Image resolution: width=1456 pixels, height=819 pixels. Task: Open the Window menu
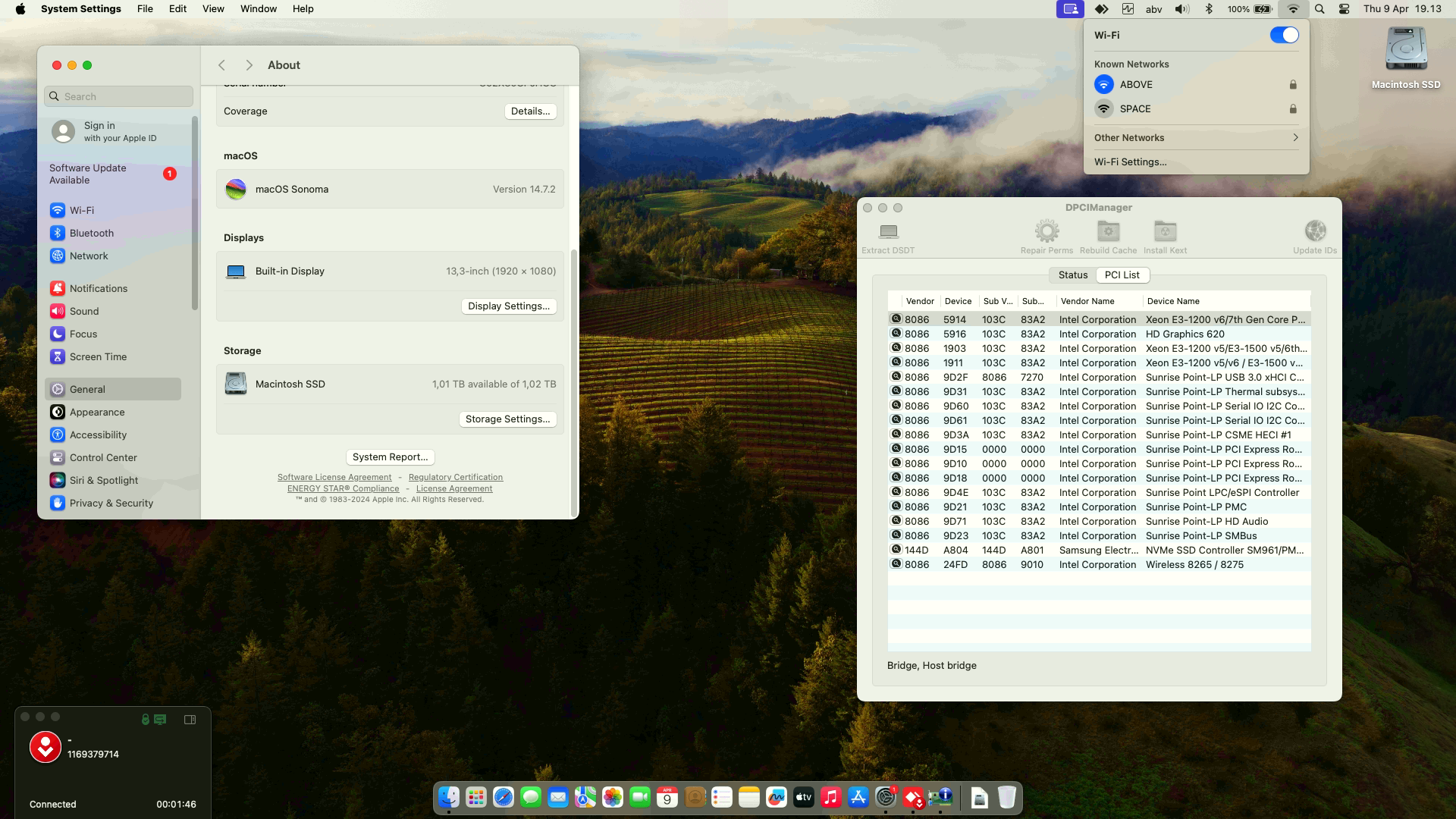point(259,9)
